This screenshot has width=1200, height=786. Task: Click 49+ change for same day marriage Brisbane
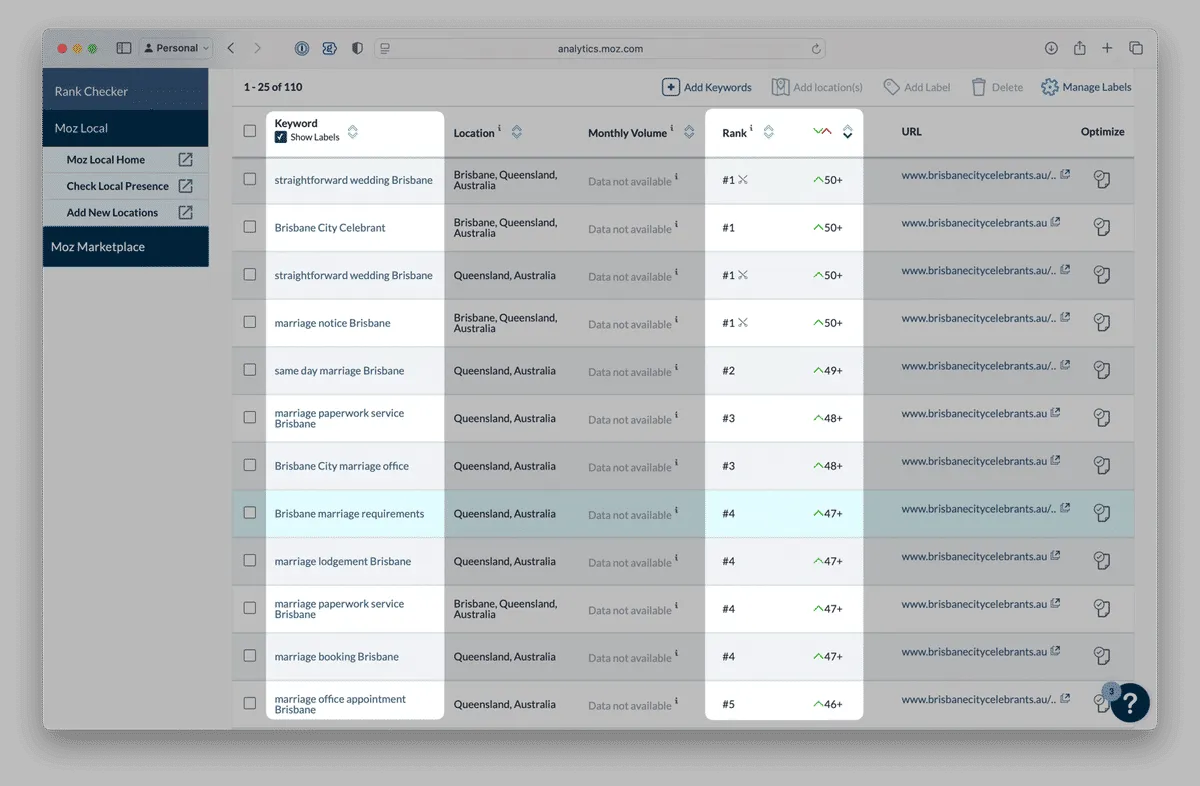(x=828, y=370)
